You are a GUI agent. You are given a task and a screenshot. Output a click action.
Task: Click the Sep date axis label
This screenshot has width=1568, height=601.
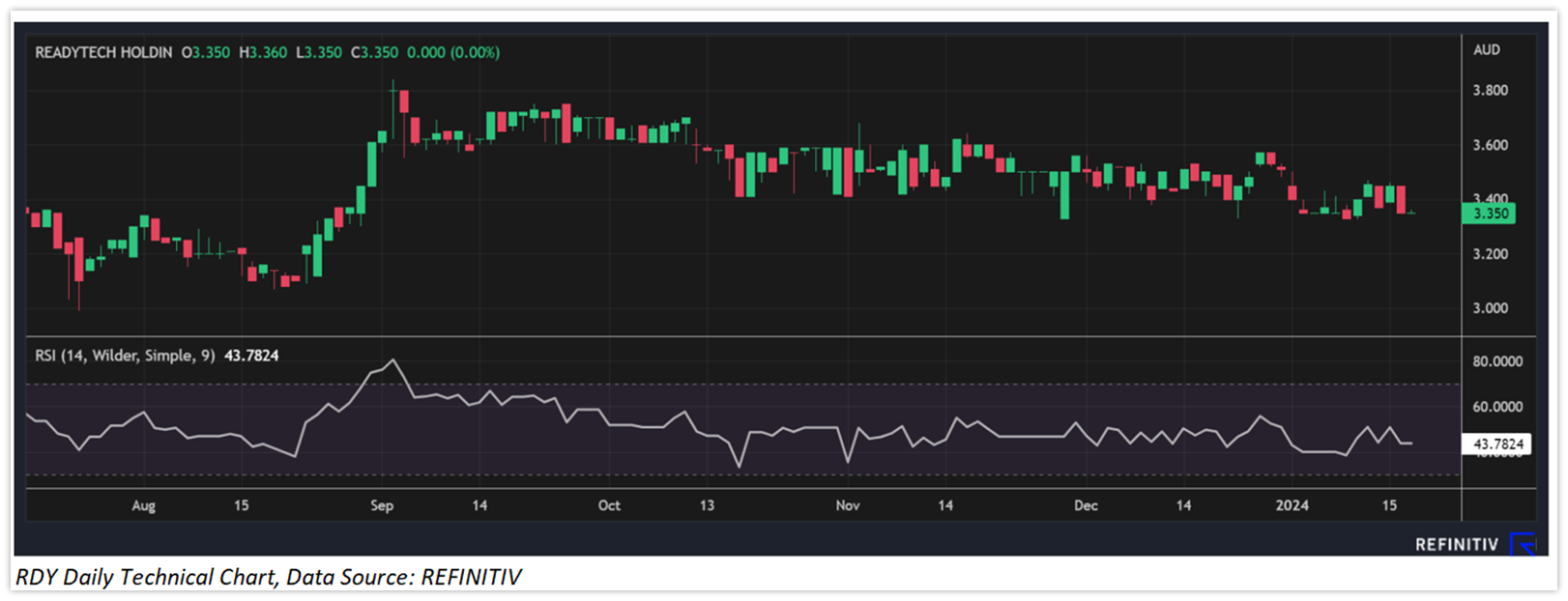tap(382, 505)
